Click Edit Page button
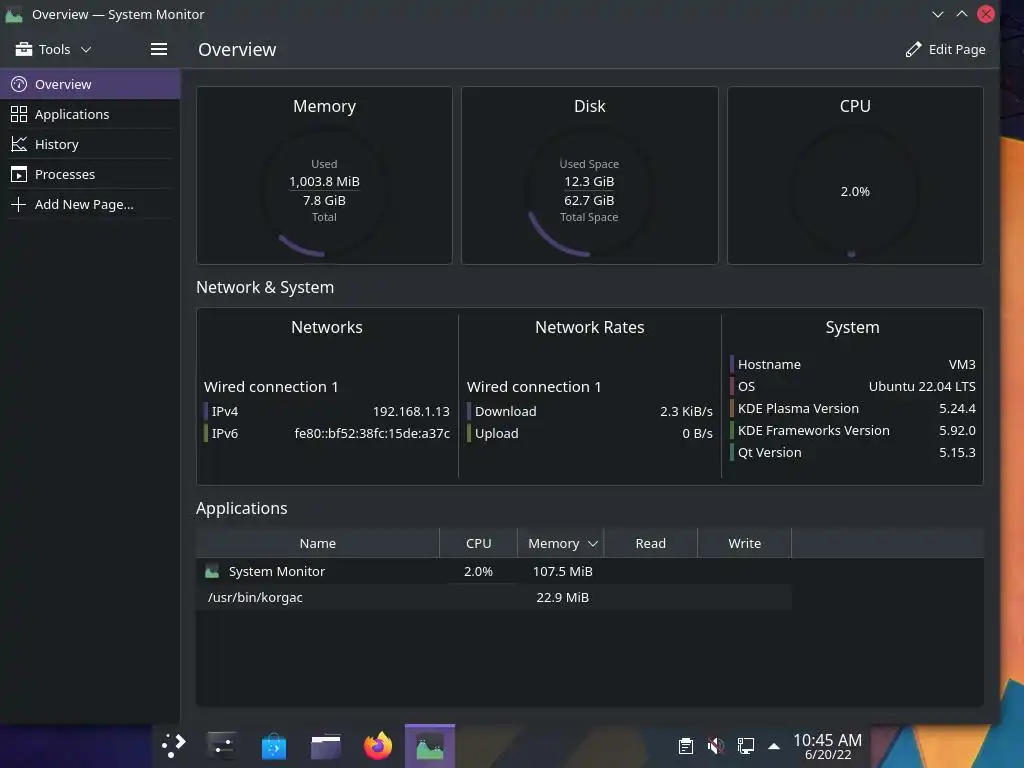 coord(945,50)
